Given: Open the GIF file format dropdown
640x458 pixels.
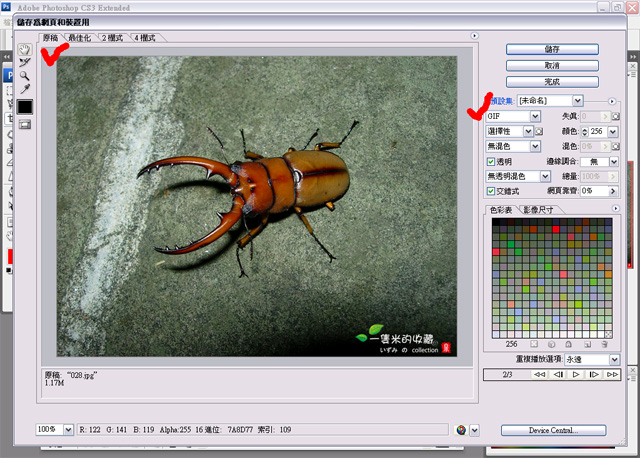Looking at the screenshot, I should [535, 116].
